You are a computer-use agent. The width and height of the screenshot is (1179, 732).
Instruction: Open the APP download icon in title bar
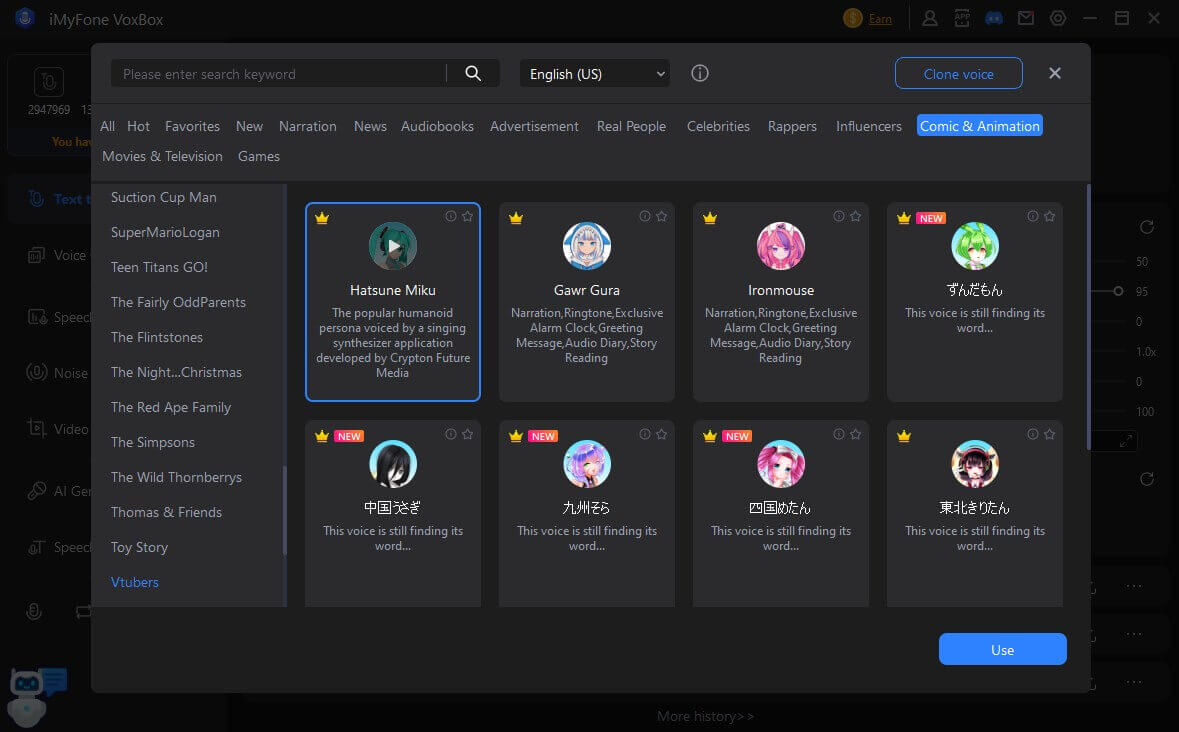pyautogui.click(x=962, y=18)
